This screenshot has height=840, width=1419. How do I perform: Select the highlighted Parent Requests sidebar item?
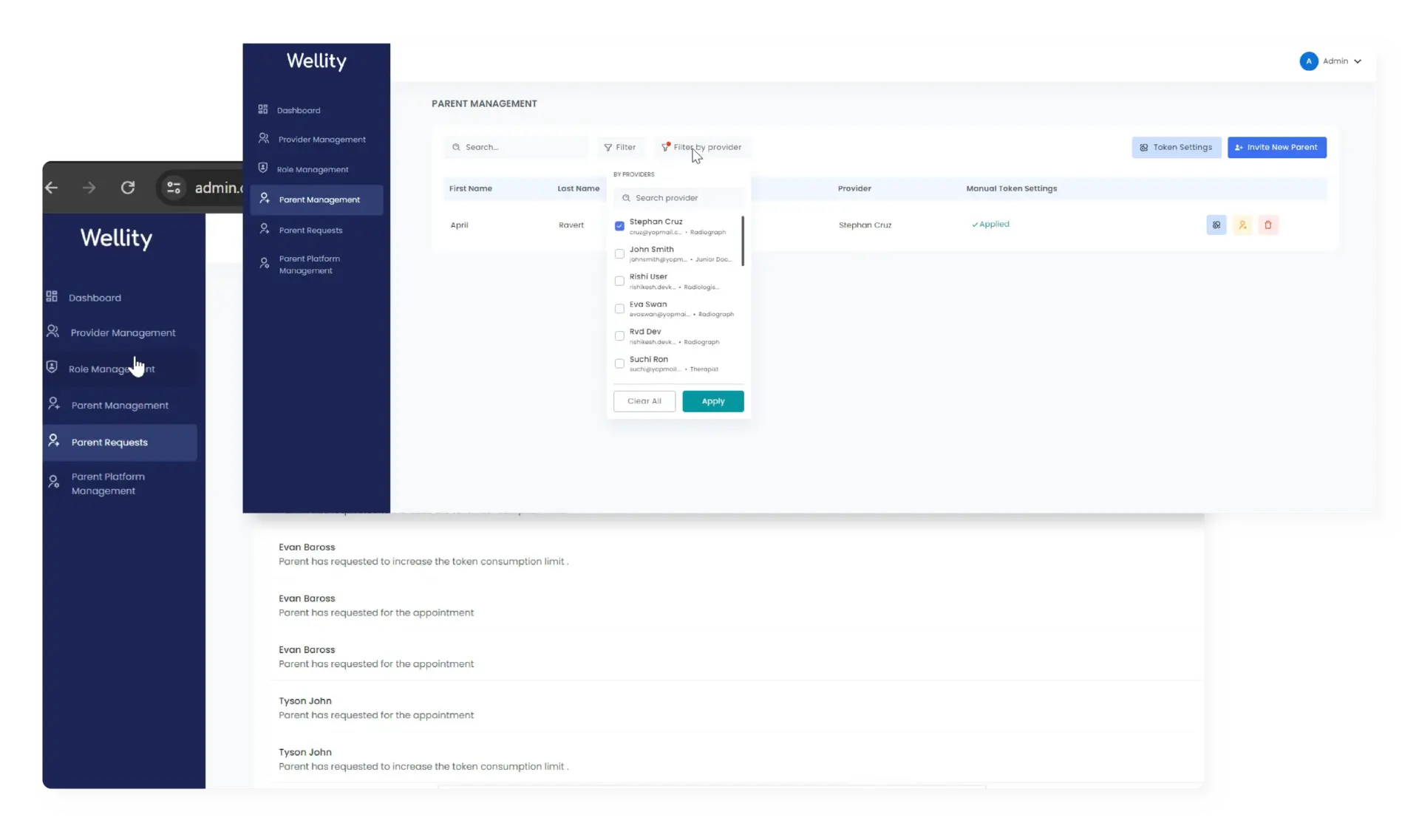click(109, 443)
